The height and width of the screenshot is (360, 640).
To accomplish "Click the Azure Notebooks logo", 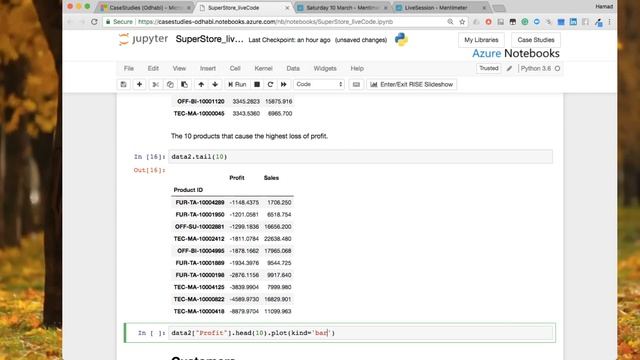I will (516, 53).
